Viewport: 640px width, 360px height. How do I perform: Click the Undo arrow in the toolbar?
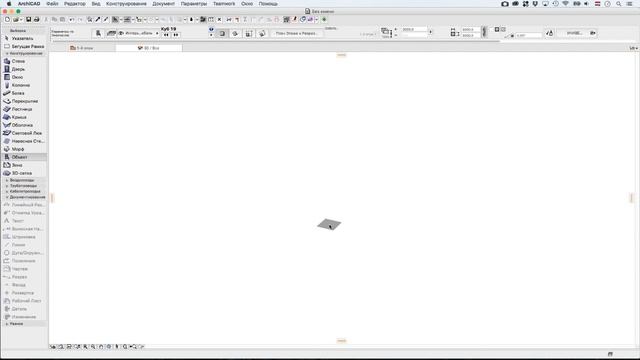coord(71,20)
